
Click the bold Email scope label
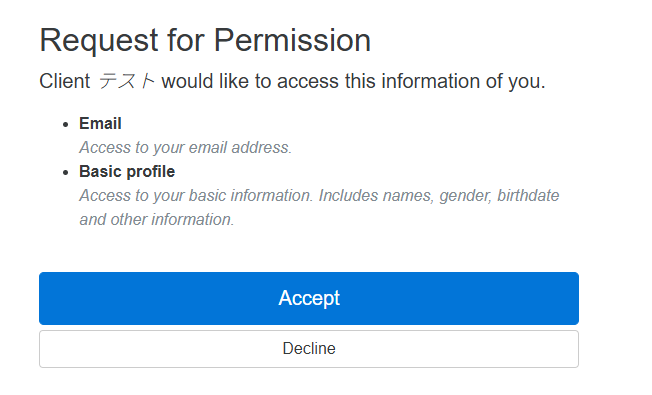coord(100,123)
